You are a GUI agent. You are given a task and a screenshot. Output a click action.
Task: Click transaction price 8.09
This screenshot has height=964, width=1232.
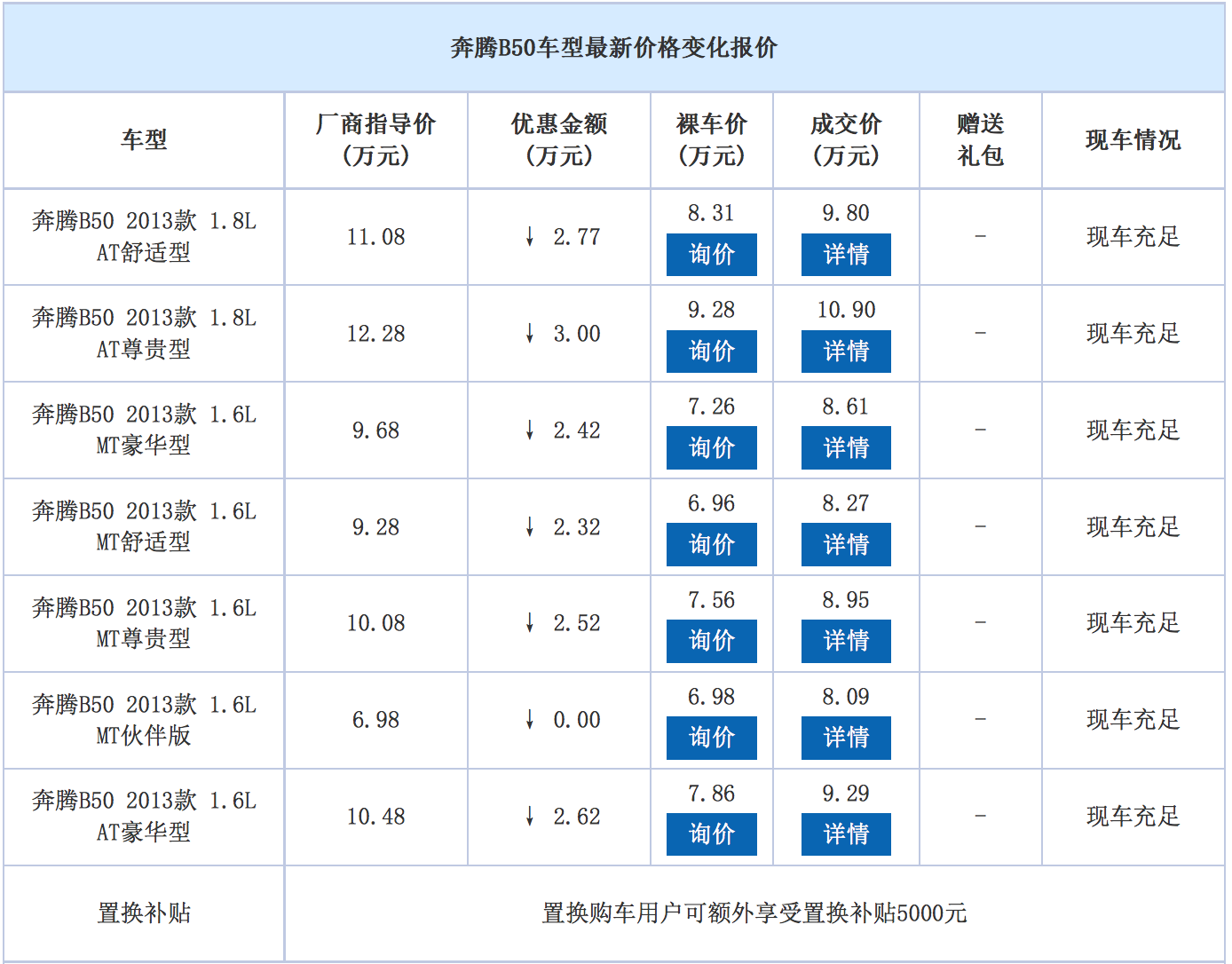click(846, 697)
